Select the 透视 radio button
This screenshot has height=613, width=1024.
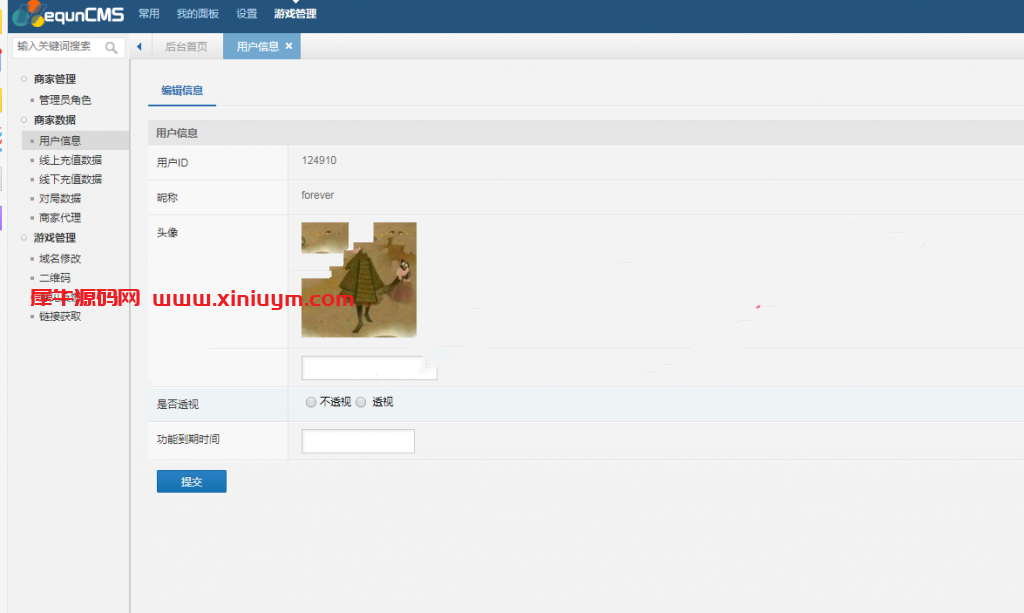pyautogui.click(x=362, y=402)
